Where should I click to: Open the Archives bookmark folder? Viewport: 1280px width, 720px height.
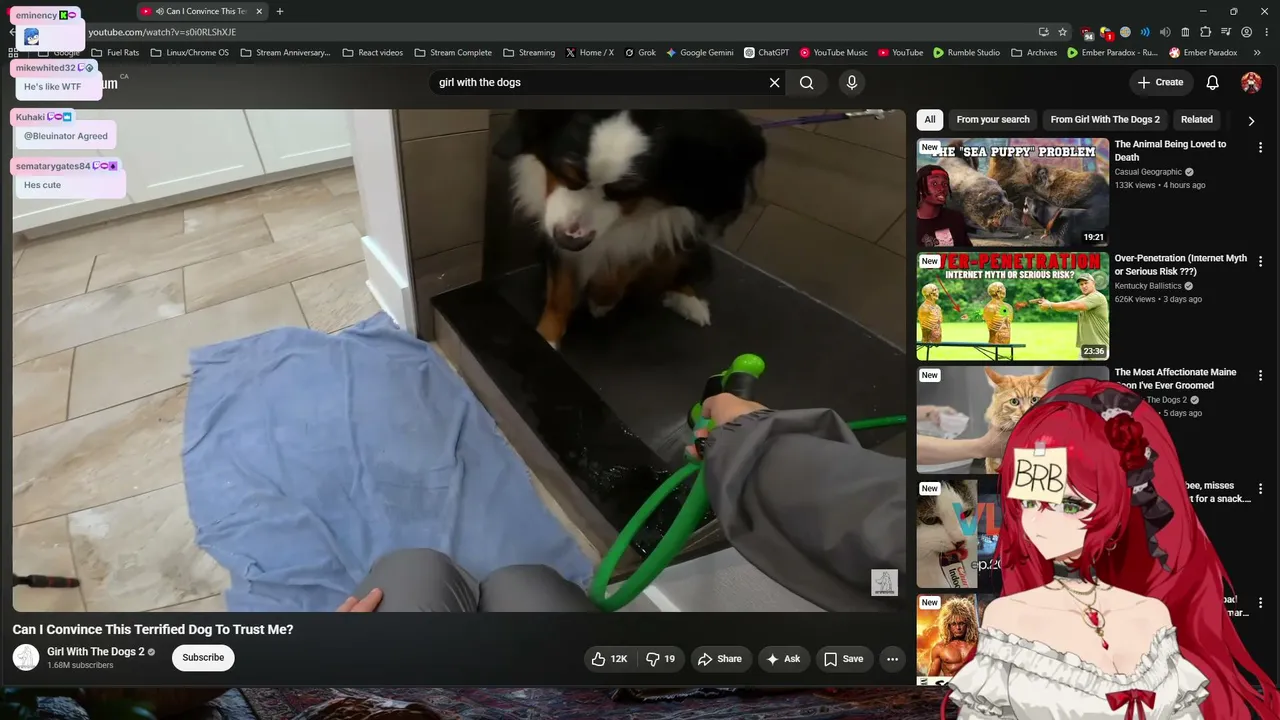click(1034, 53)
